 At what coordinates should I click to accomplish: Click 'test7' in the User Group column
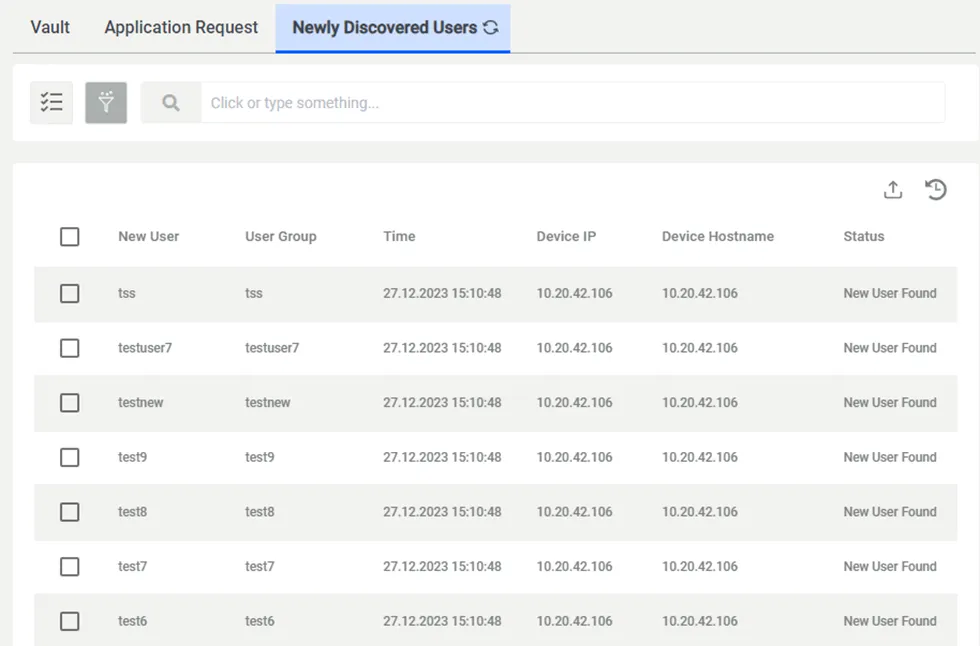coord(259,567)
